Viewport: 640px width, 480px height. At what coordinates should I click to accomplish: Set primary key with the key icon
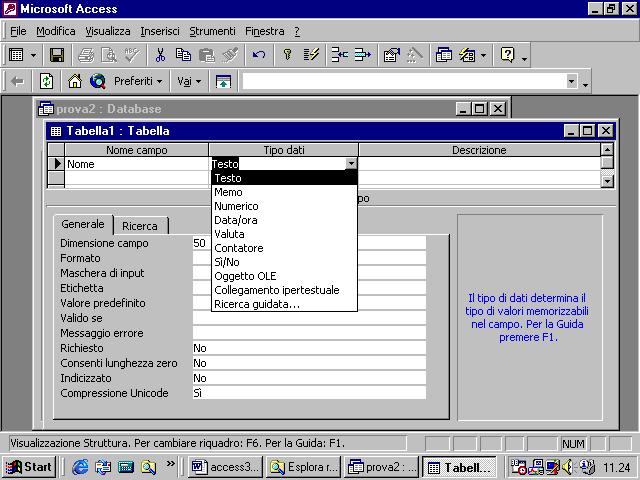287,55
